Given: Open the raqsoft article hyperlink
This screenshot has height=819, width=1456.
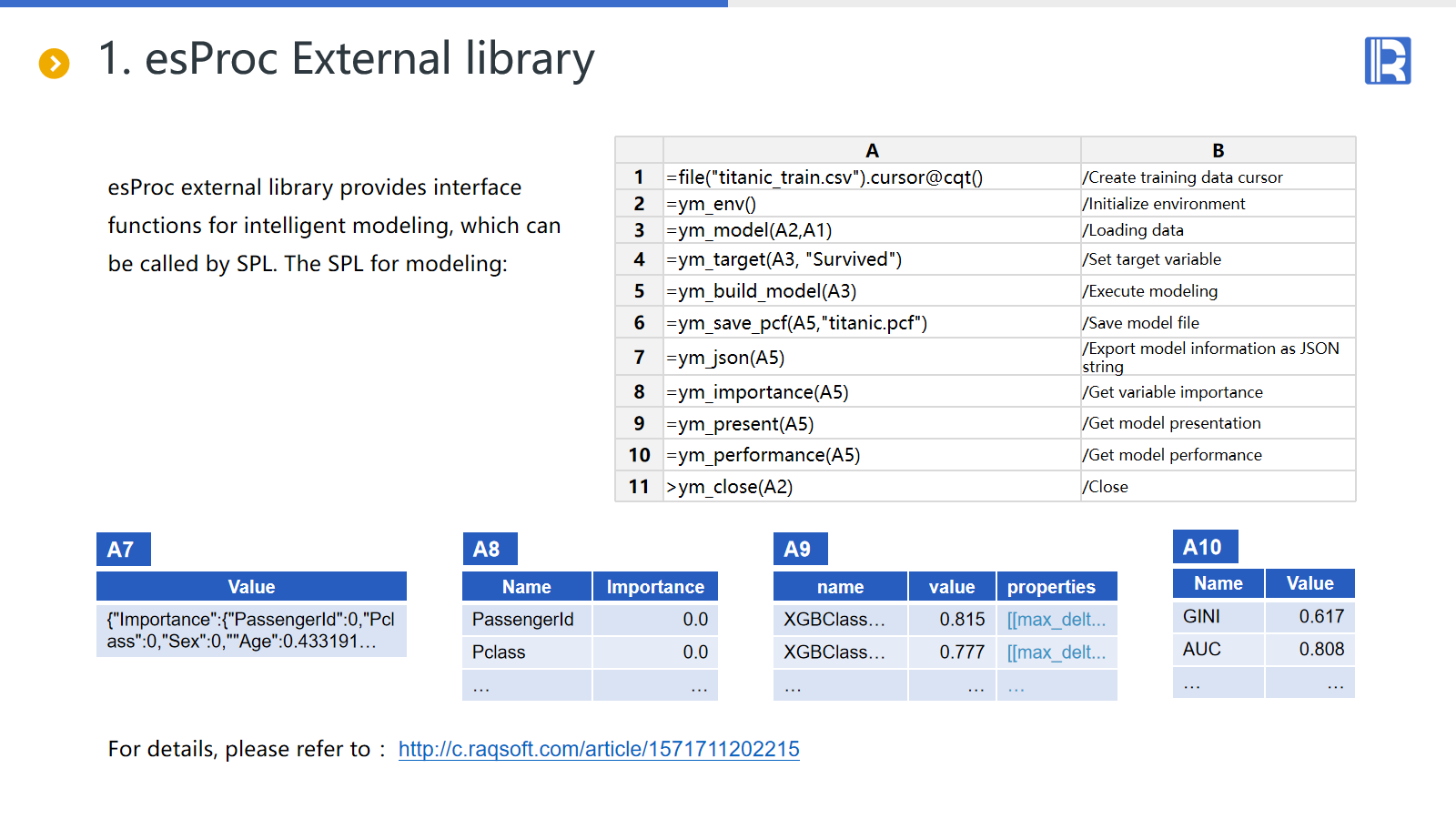Looking at the screenshot, I should (x=599, y=749).
